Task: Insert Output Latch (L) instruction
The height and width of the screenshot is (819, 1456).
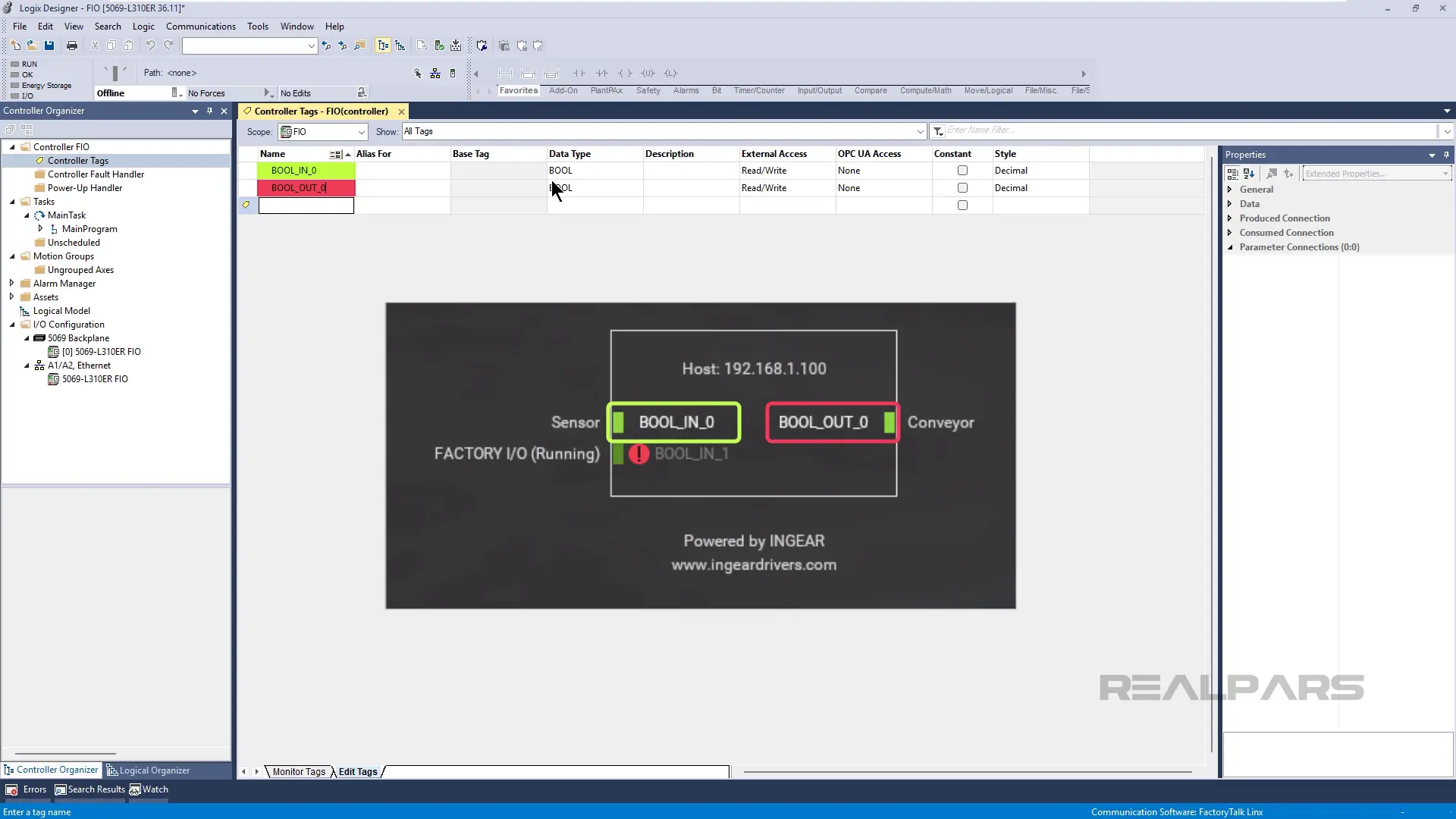Action: [x=670, y=74]
